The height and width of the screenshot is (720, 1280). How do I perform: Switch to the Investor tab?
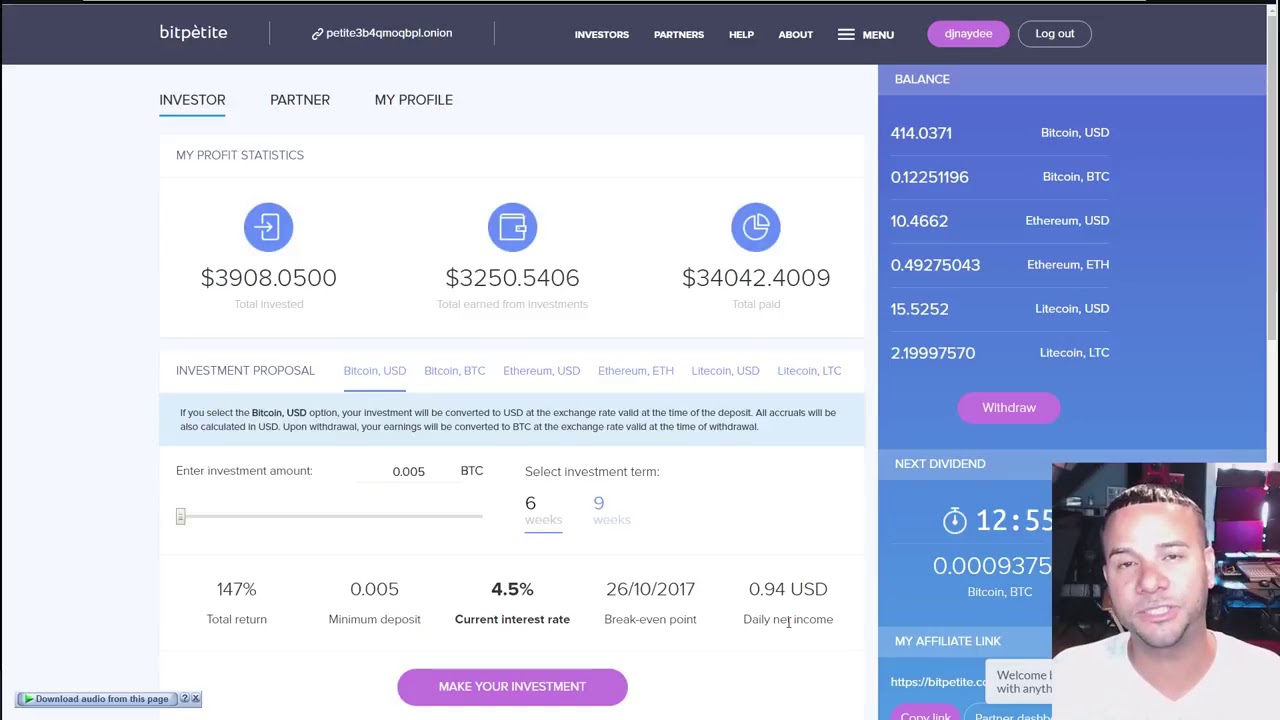(192, 100)
